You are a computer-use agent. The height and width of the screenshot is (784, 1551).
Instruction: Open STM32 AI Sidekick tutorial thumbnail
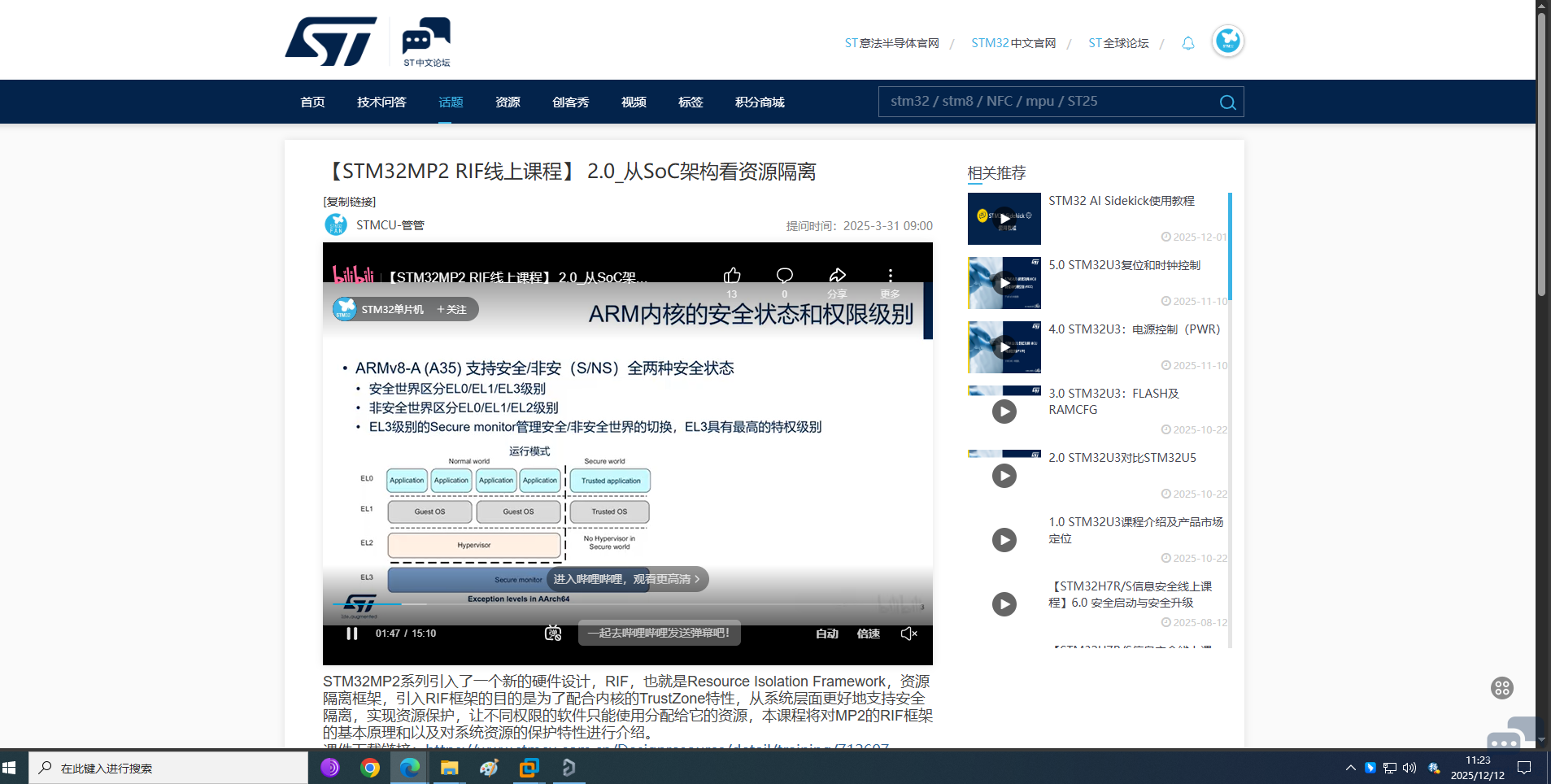coord(1004,219)
